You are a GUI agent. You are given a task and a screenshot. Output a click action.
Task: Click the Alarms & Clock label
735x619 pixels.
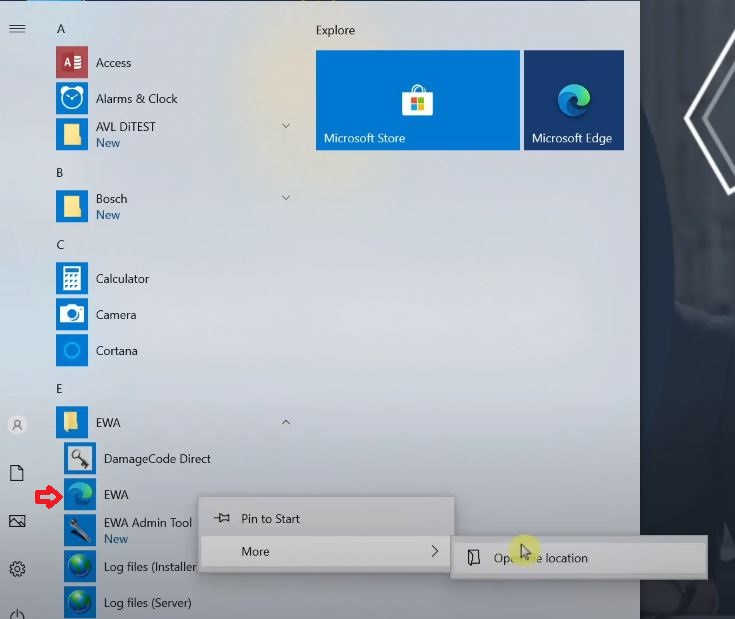[137, 99]
